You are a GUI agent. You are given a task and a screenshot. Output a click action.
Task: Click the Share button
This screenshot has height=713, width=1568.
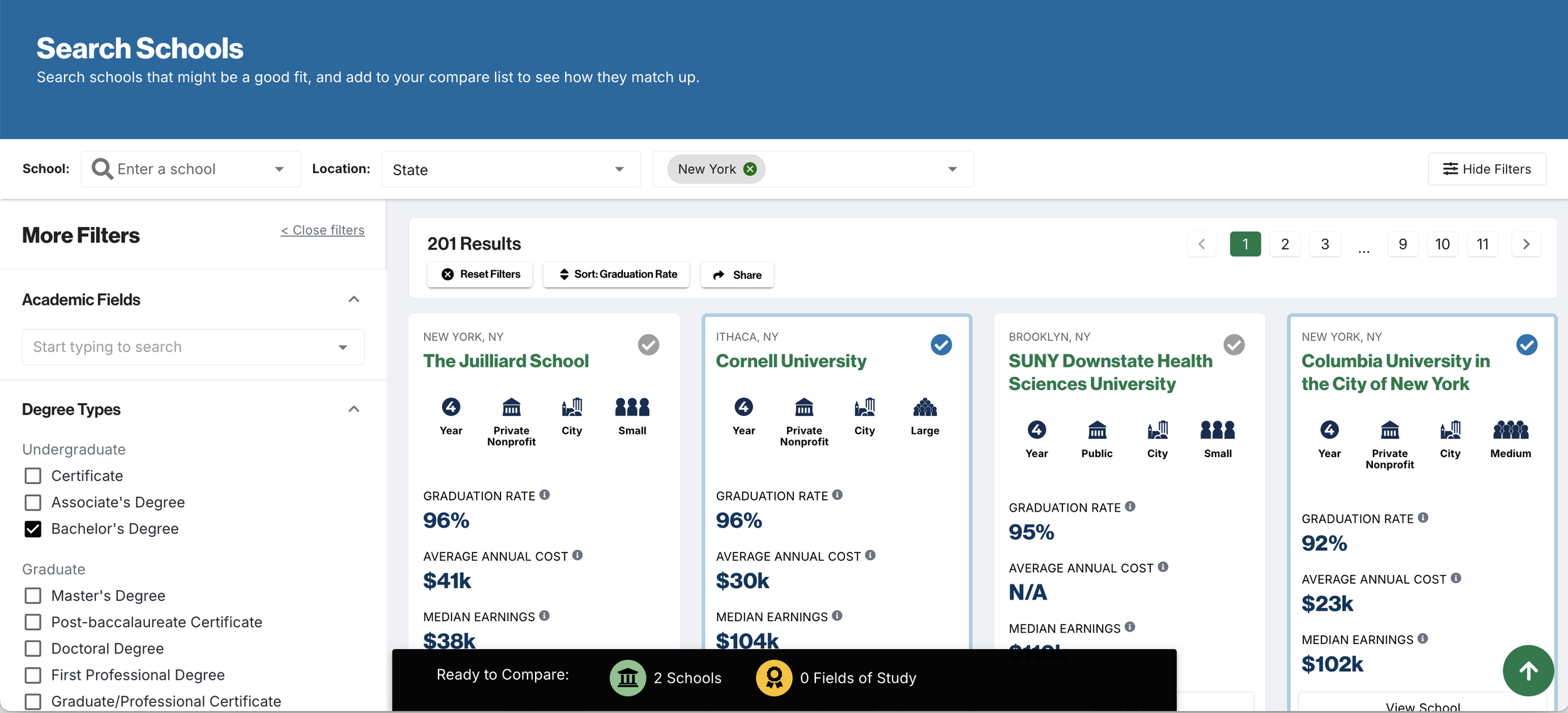coord(737,275)
